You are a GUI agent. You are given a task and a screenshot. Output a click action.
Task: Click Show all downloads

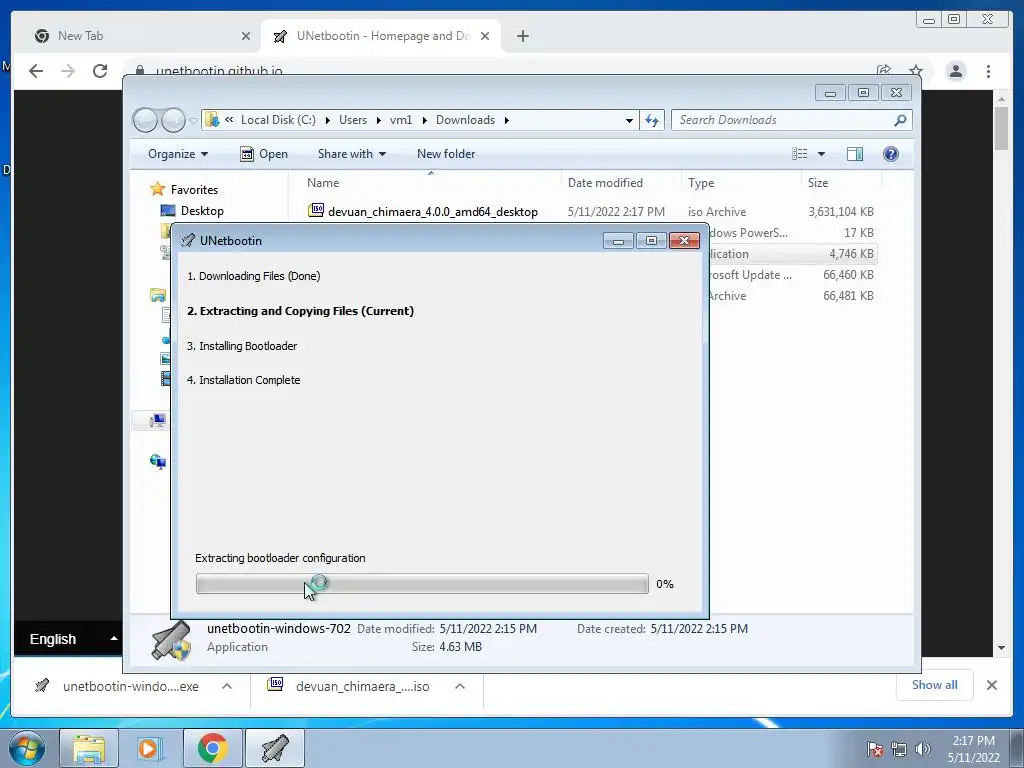click(x=935, y=685)
